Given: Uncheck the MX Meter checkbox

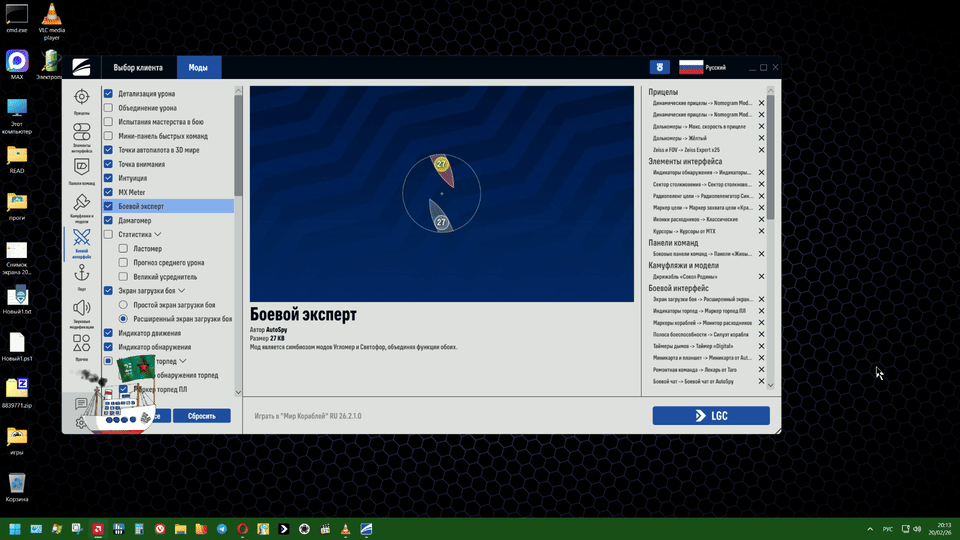Looking at the screenshot, I should (108, 192).
